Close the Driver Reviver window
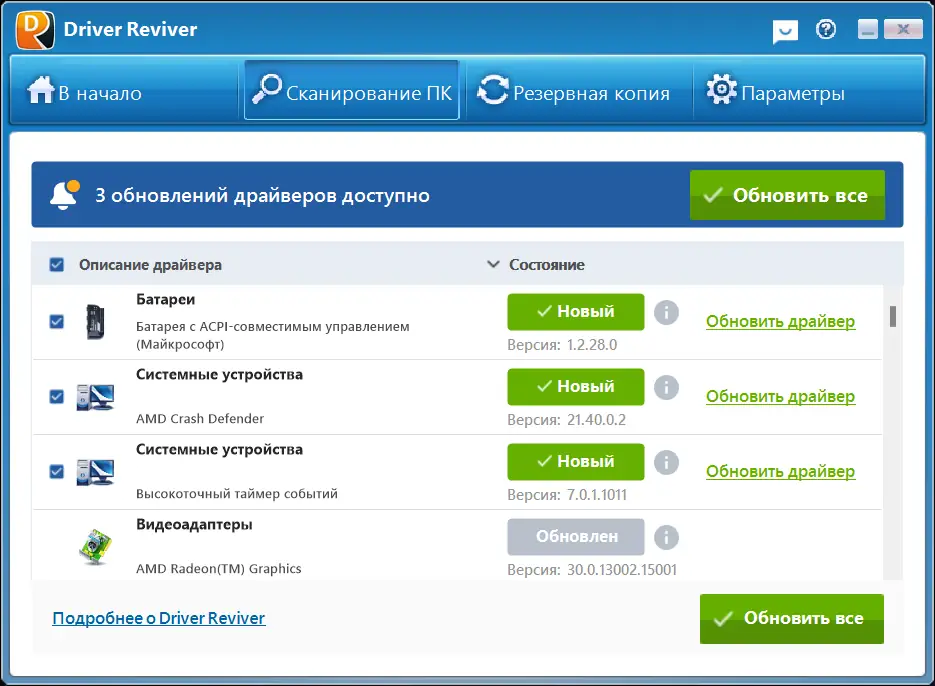This screenshot has height=686, width=935. pyautogui.click(x=903, y=29)
